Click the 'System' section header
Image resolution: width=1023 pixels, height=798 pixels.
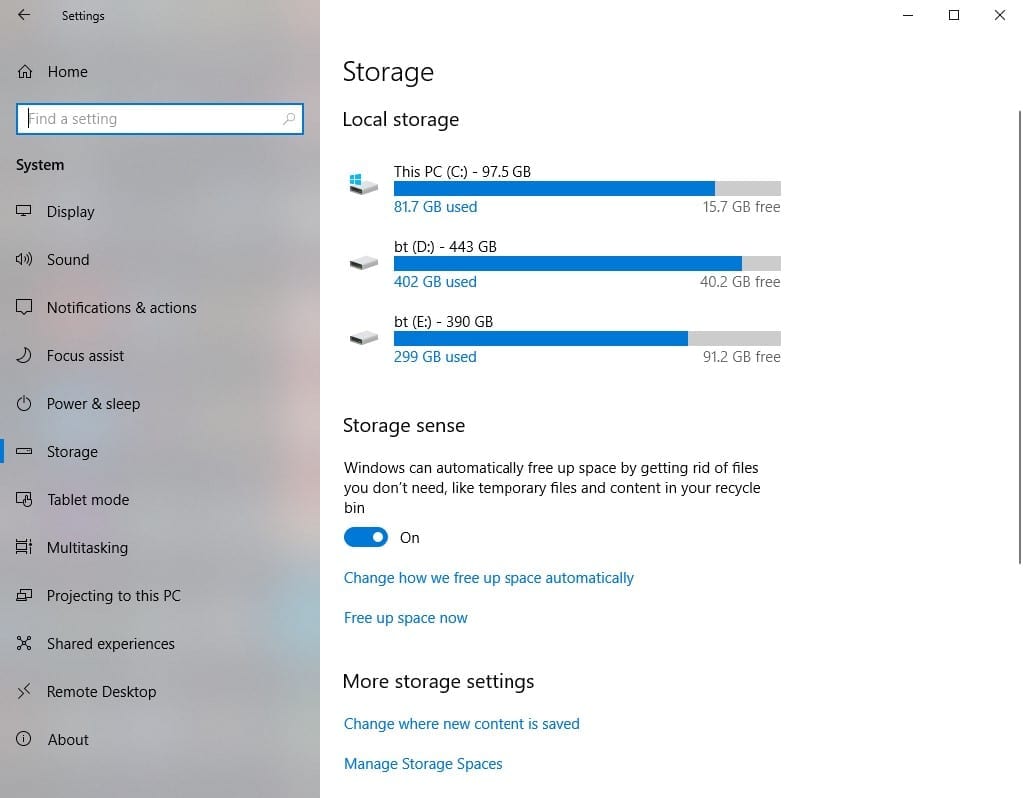point(40,165)
